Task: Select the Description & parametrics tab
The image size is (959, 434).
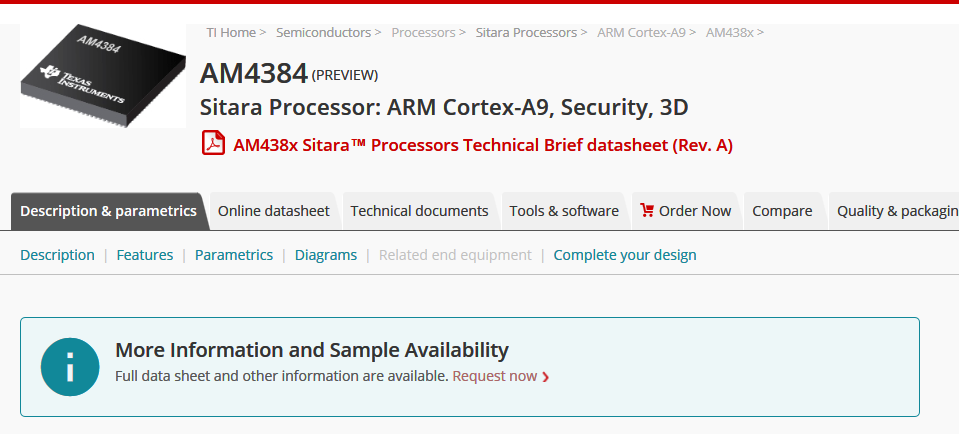Action: pos(108,211)
